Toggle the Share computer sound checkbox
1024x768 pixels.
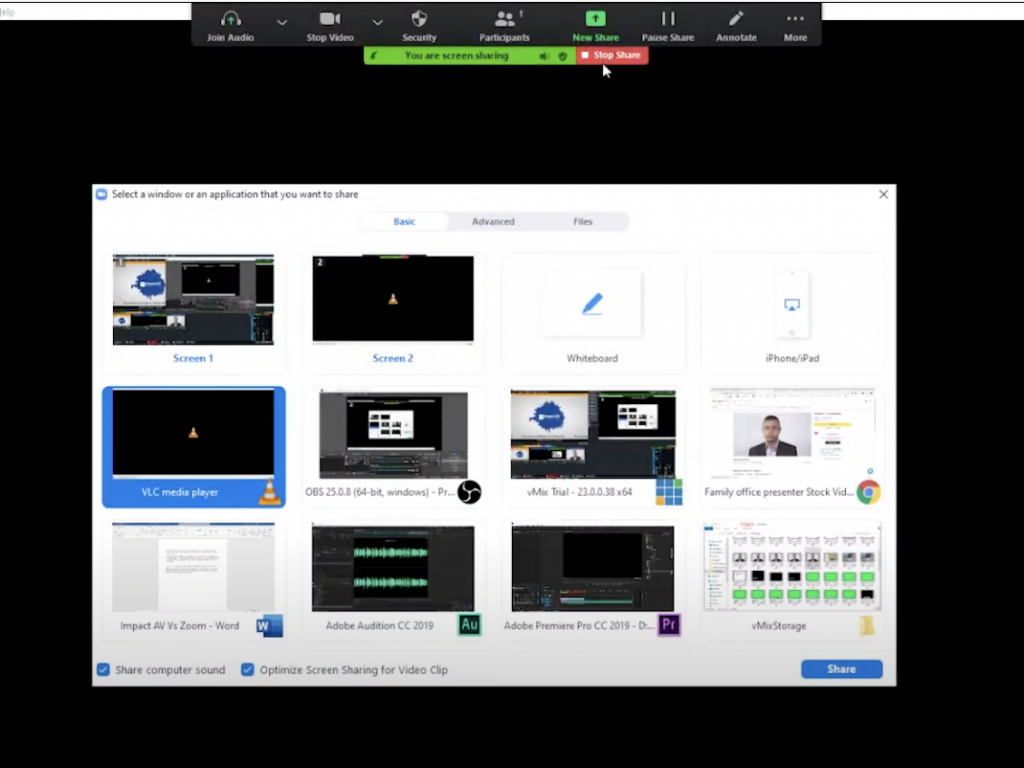(x=103, y=669)
